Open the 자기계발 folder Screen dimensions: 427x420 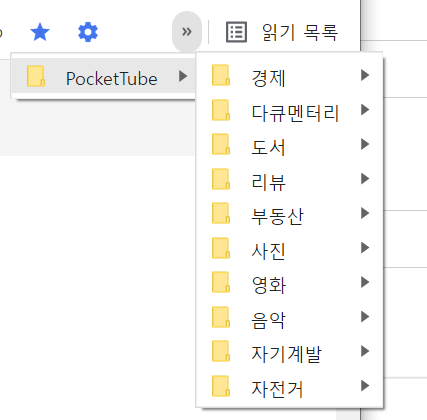(x=289, y=352)
